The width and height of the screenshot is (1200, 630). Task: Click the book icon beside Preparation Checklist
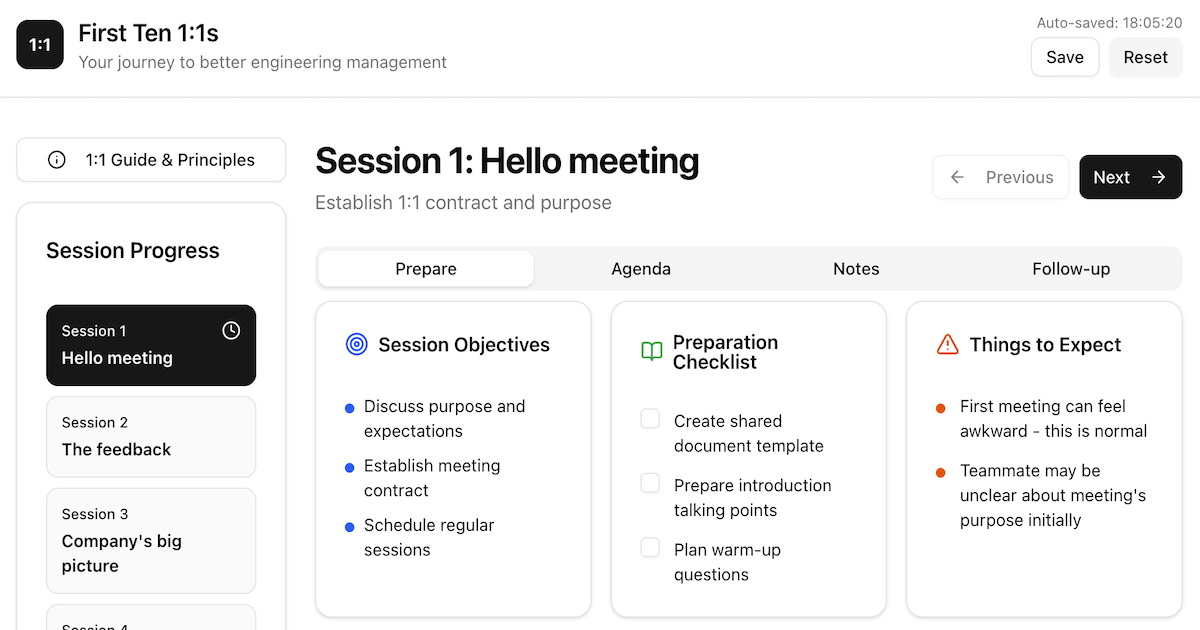[652, 352]
